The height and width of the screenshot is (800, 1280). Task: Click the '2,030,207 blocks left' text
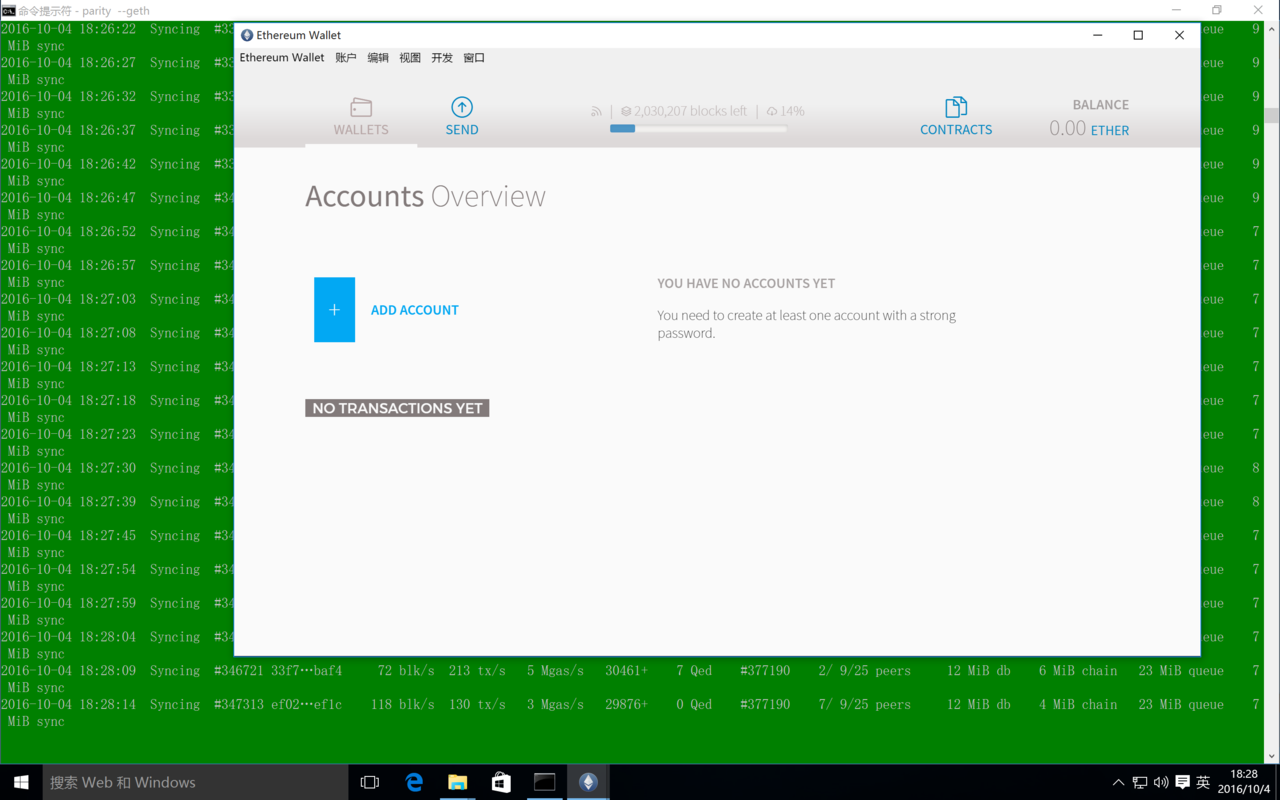coord(690,112)
